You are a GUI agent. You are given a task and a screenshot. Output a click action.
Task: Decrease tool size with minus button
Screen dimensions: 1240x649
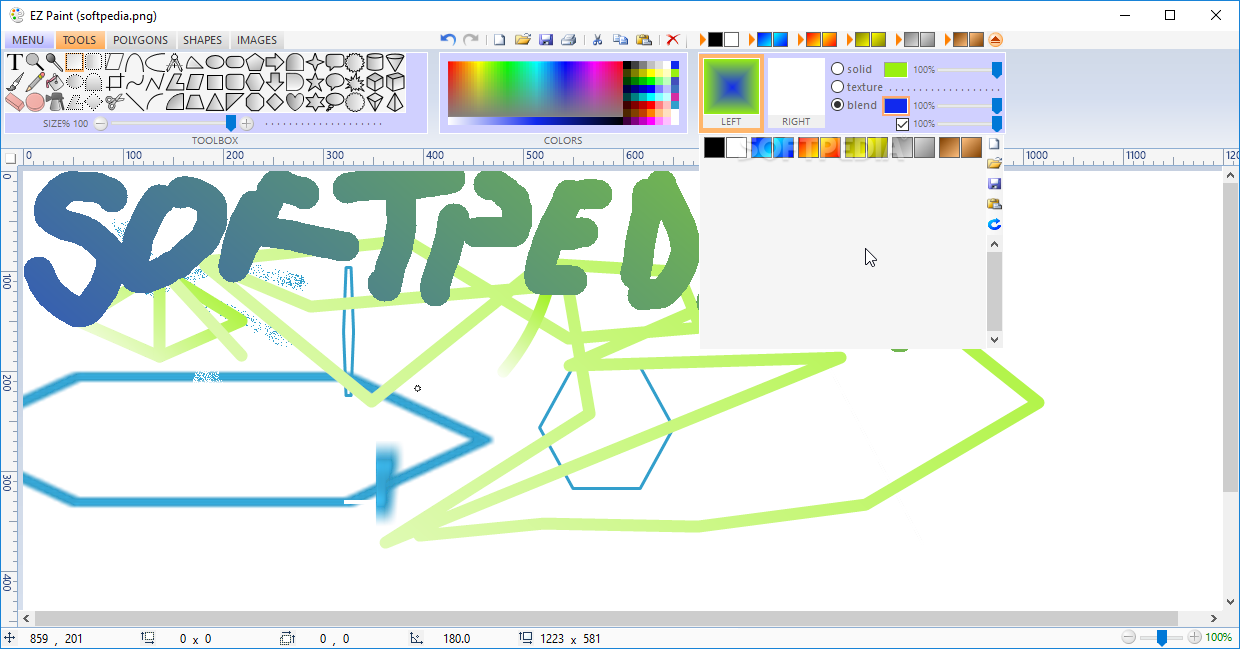pos(101,123)
